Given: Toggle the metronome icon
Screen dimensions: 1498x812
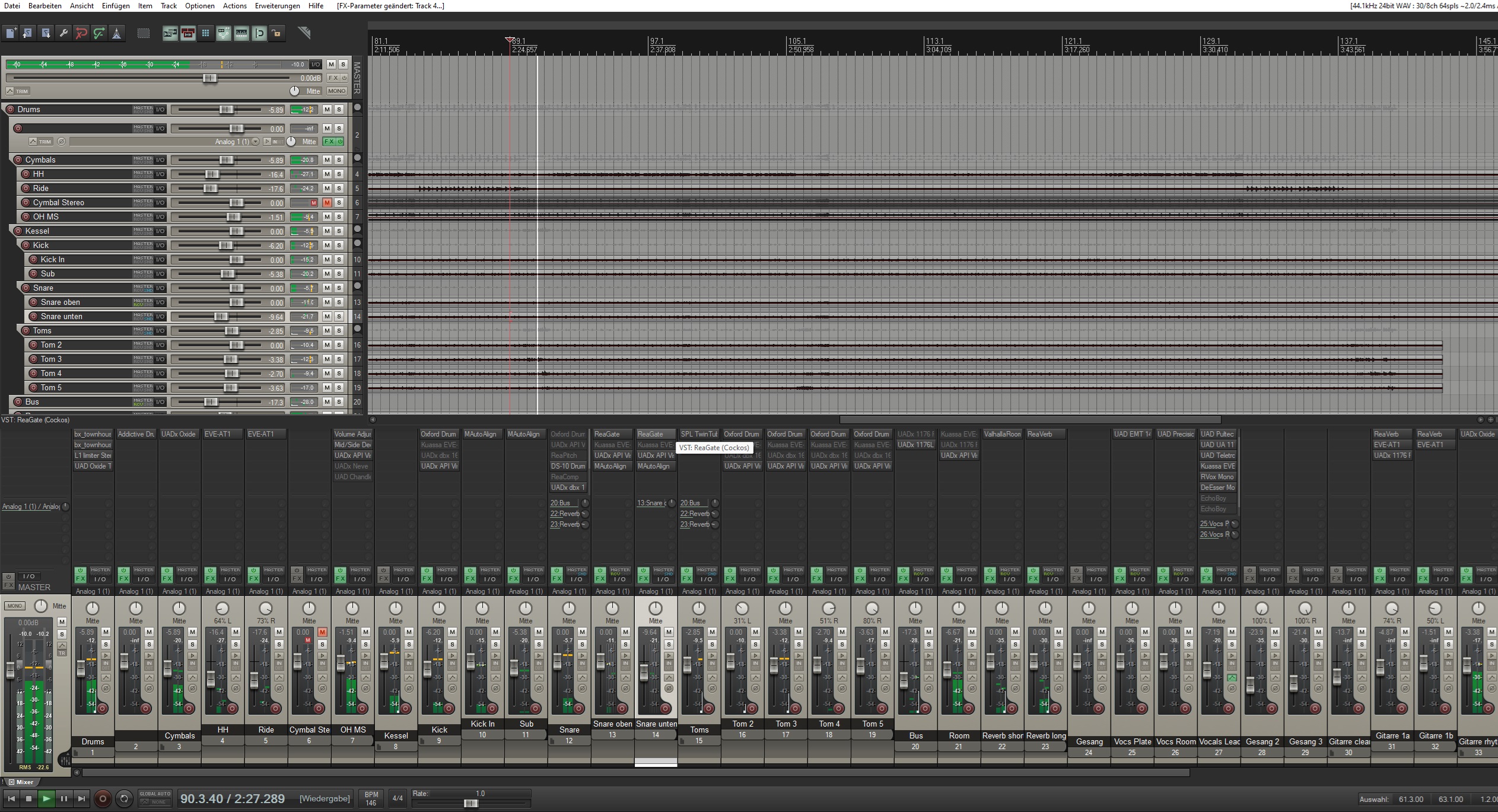Looking at the screenshot, I should 117,33.
